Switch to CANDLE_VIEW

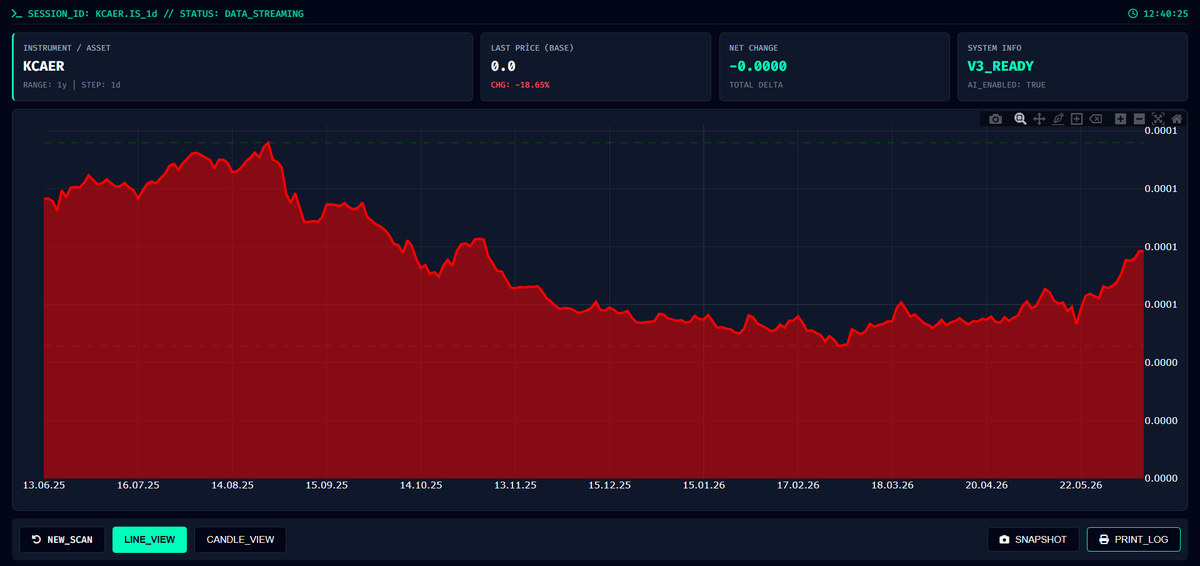pos(240,540)
